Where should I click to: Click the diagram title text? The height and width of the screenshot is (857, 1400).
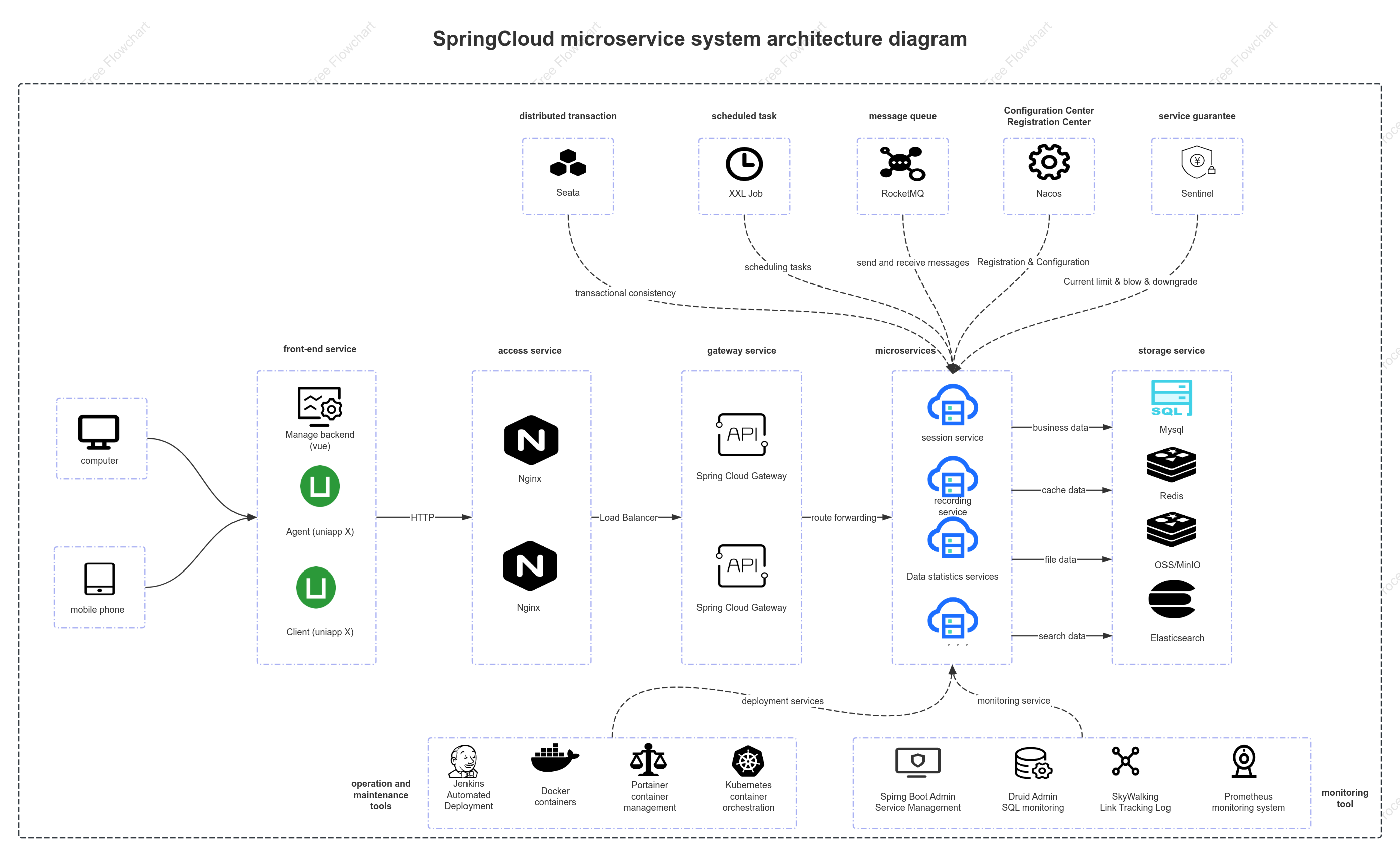[x=699, y=39]
